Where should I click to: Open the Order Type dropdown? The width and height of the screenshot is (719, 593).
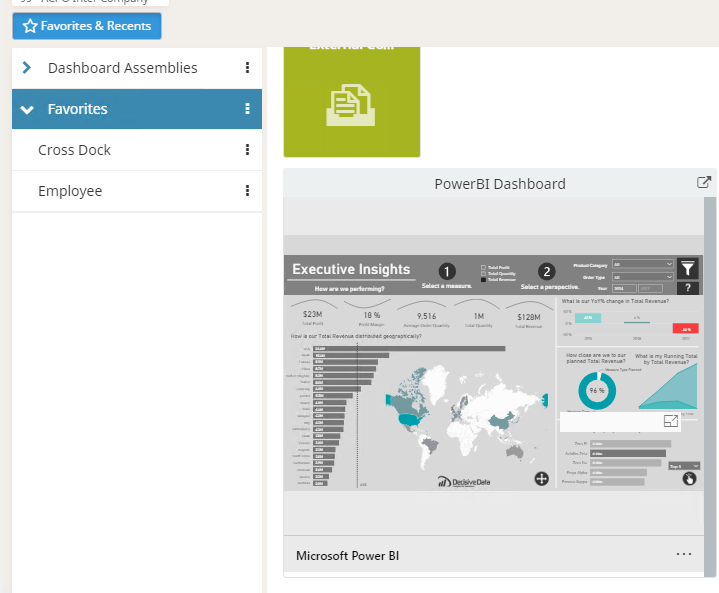tap(642, 277)
